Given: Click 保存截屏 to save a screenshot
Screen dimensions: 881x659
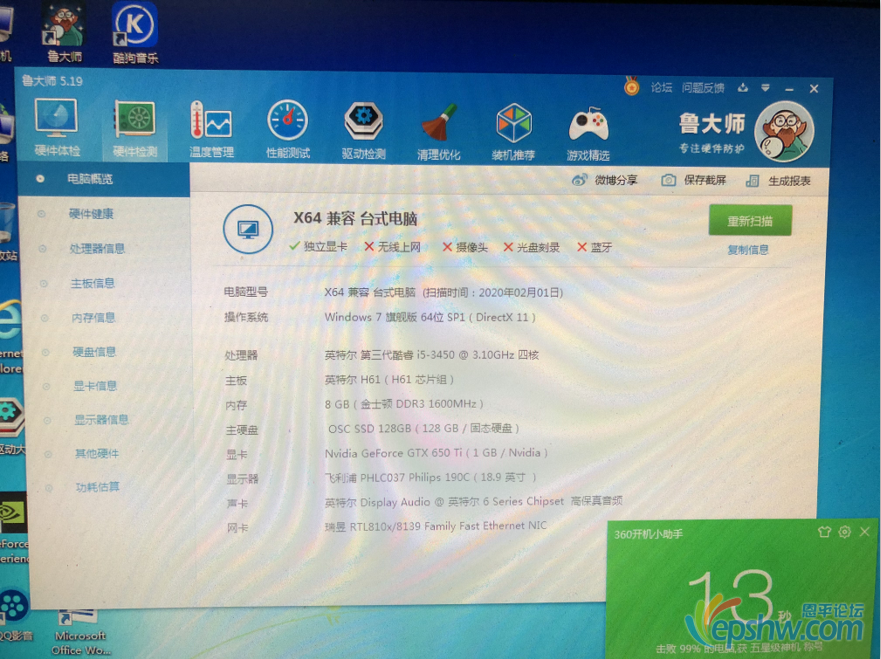Looking at the screenshot, I should pyautogui.click(x=694, y=180).
